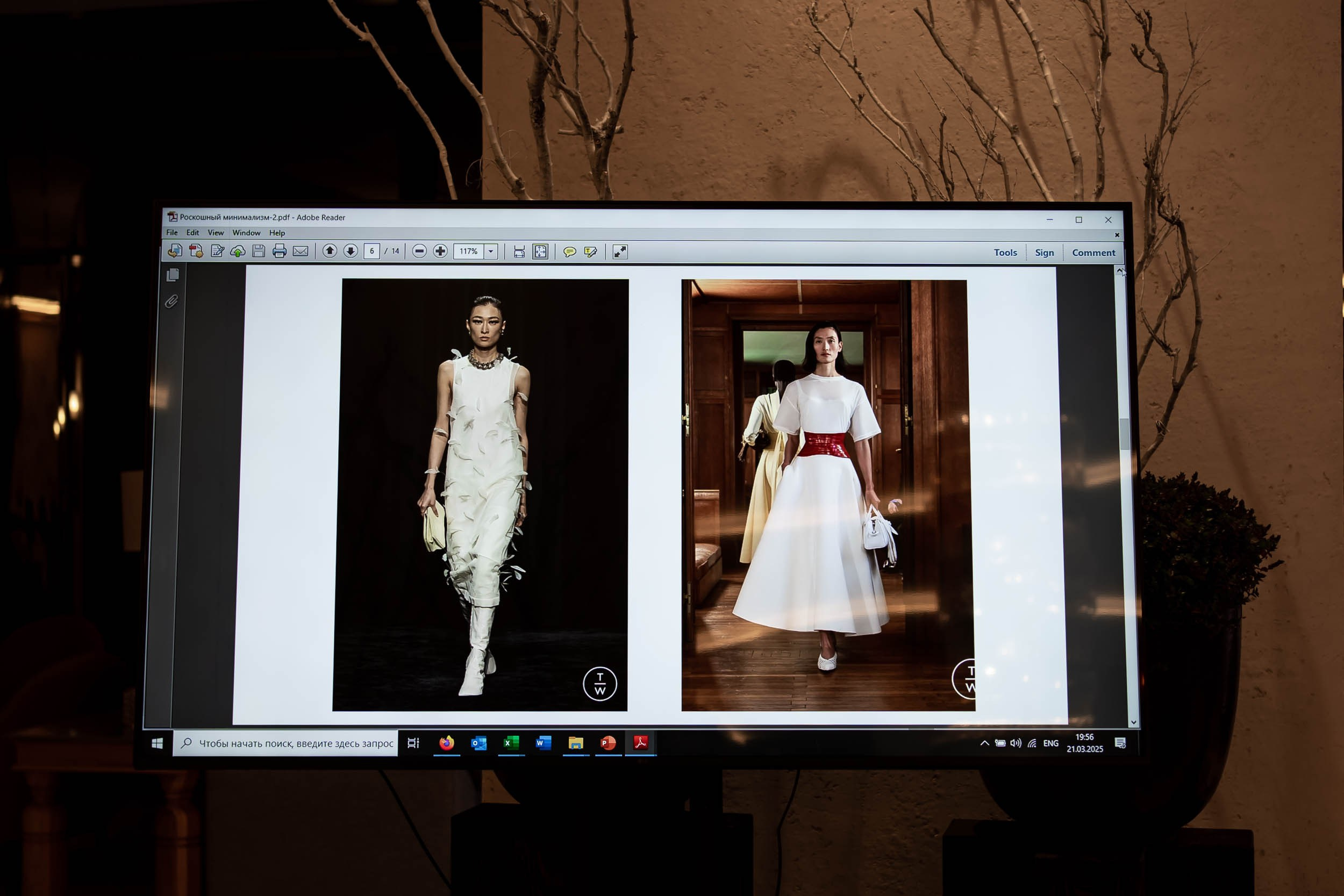Image resolution: width=1344 pixels, height=896 pixels.
Task: Open the Tools pane
Action: [1005, 253]
